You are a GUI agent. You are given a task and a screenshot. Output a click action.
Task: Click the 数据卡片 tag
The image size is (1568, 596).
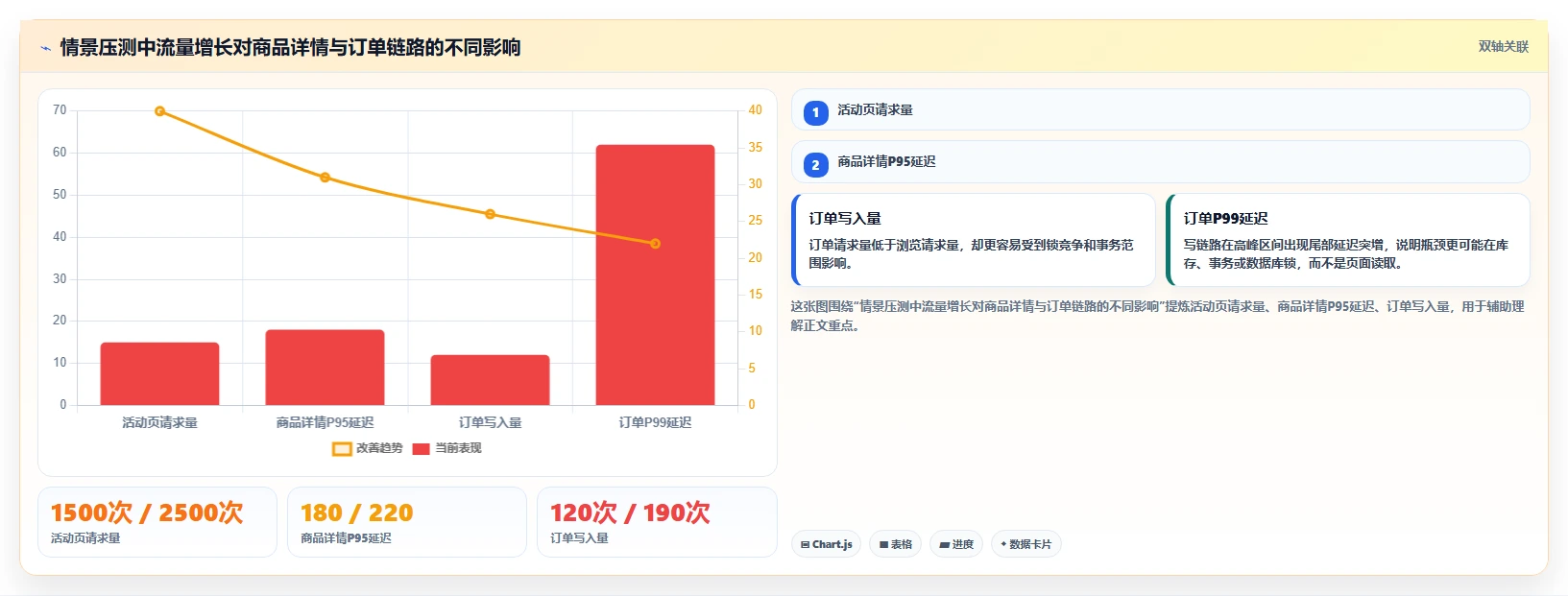click(x=1025, y=544)
